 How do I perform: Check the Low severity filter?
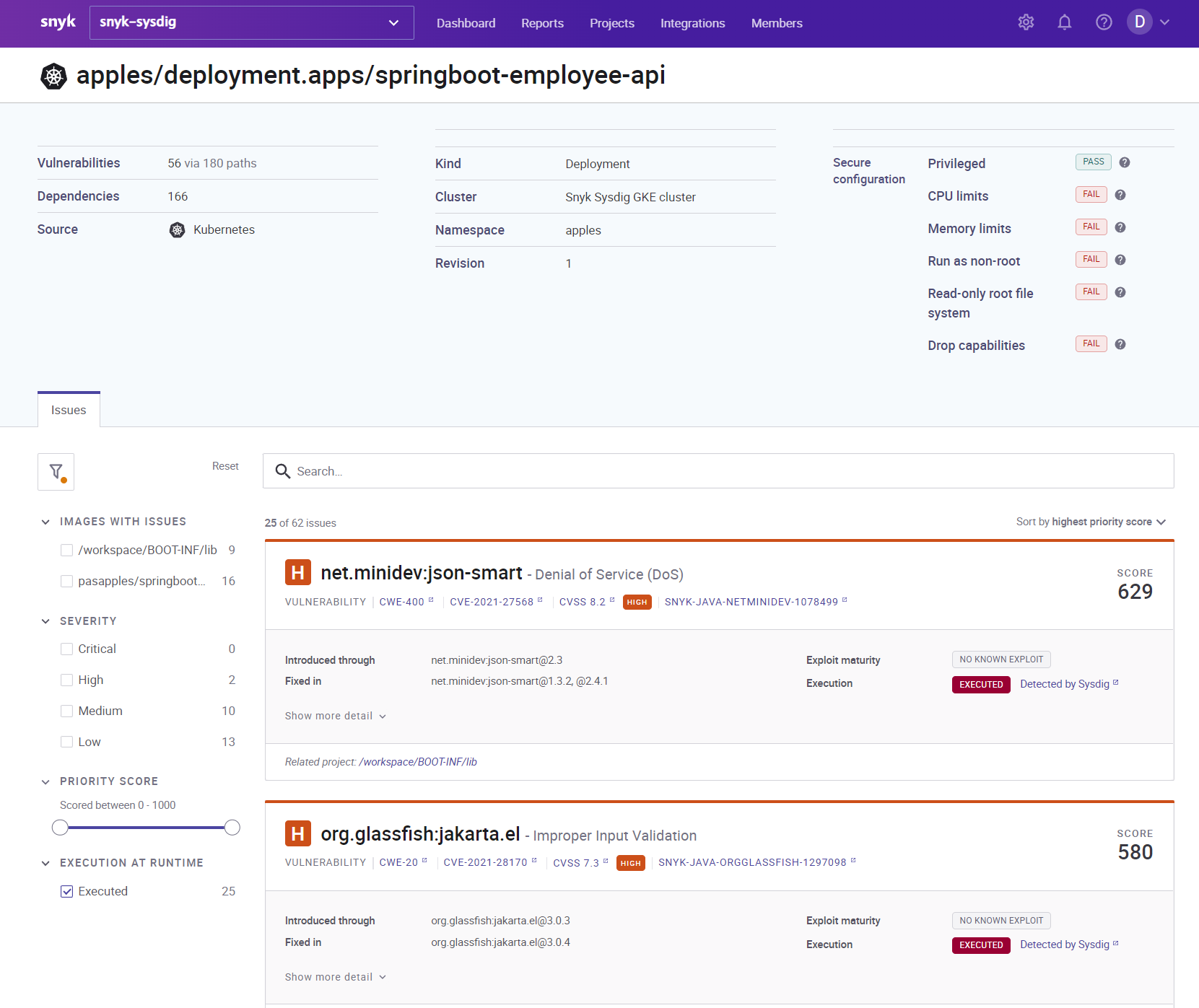(66, 742)
